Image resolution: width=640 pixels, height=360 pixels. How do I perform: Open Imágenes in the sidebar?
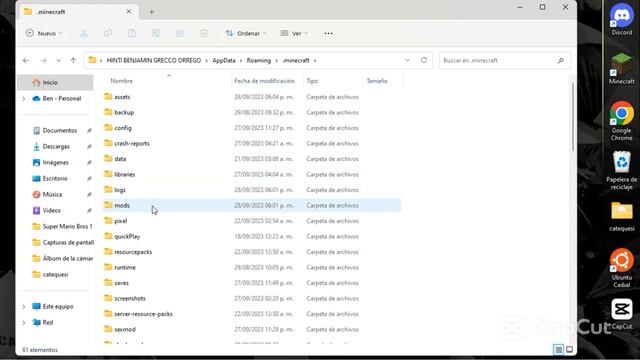[57, 162]
